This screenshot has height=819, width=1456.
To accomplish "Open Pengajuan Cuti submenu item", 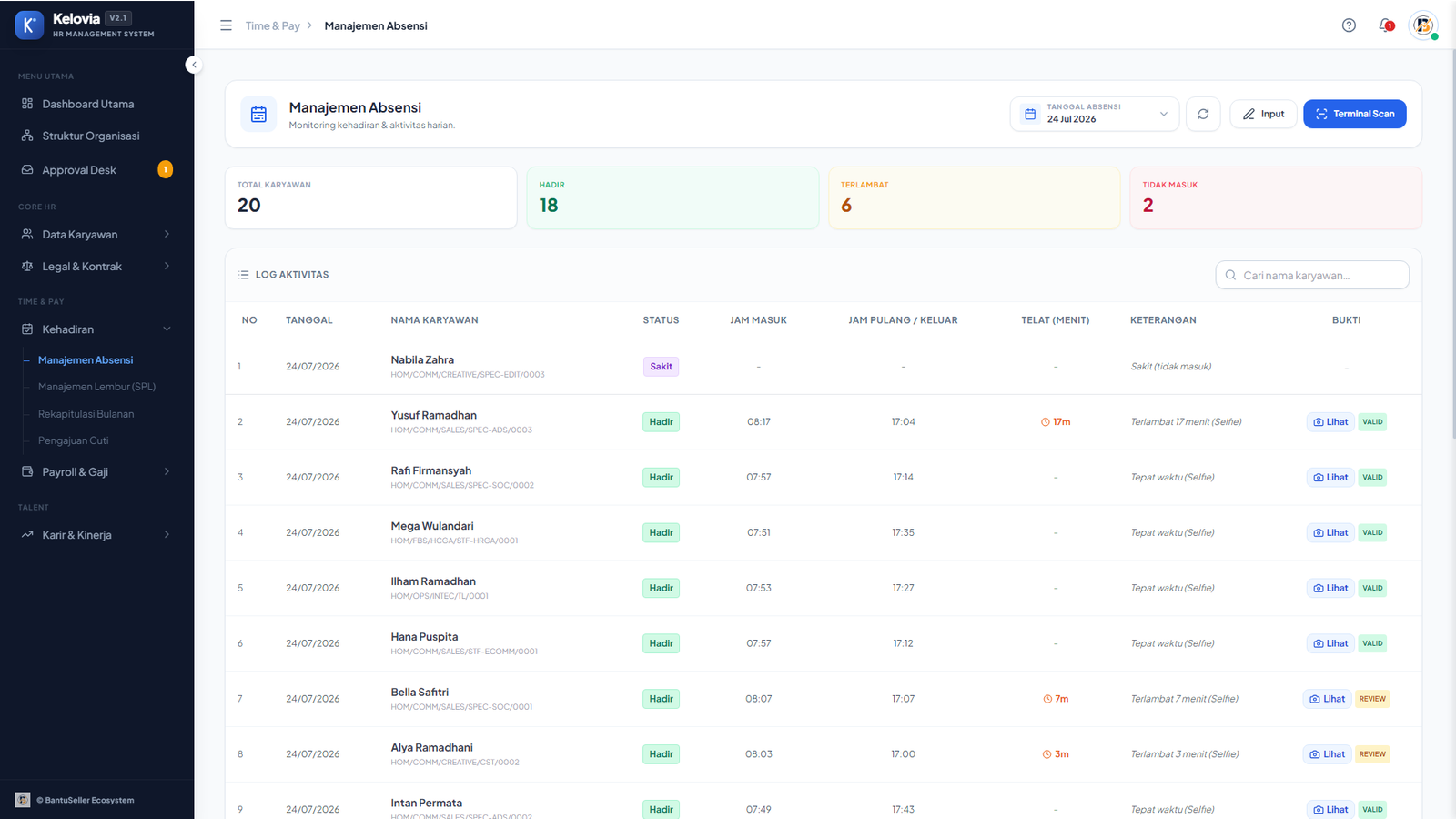I will click(73, 440).
